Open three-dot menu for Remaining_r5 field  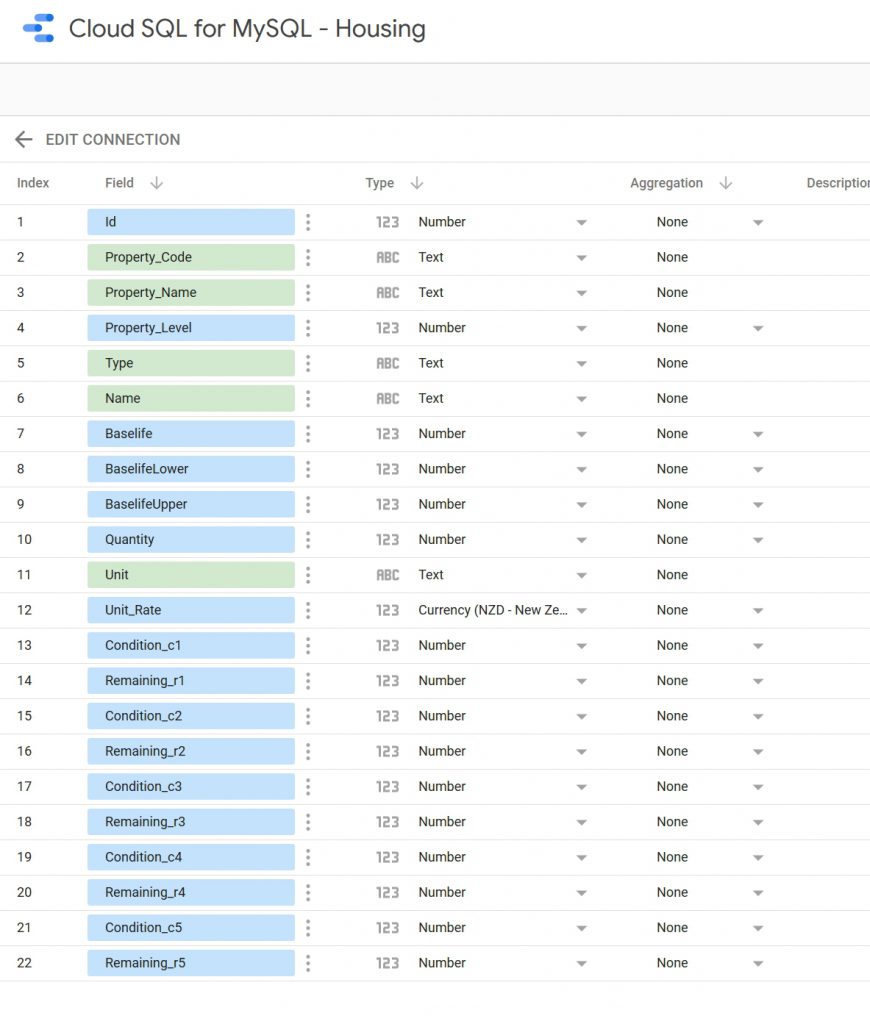308,963
